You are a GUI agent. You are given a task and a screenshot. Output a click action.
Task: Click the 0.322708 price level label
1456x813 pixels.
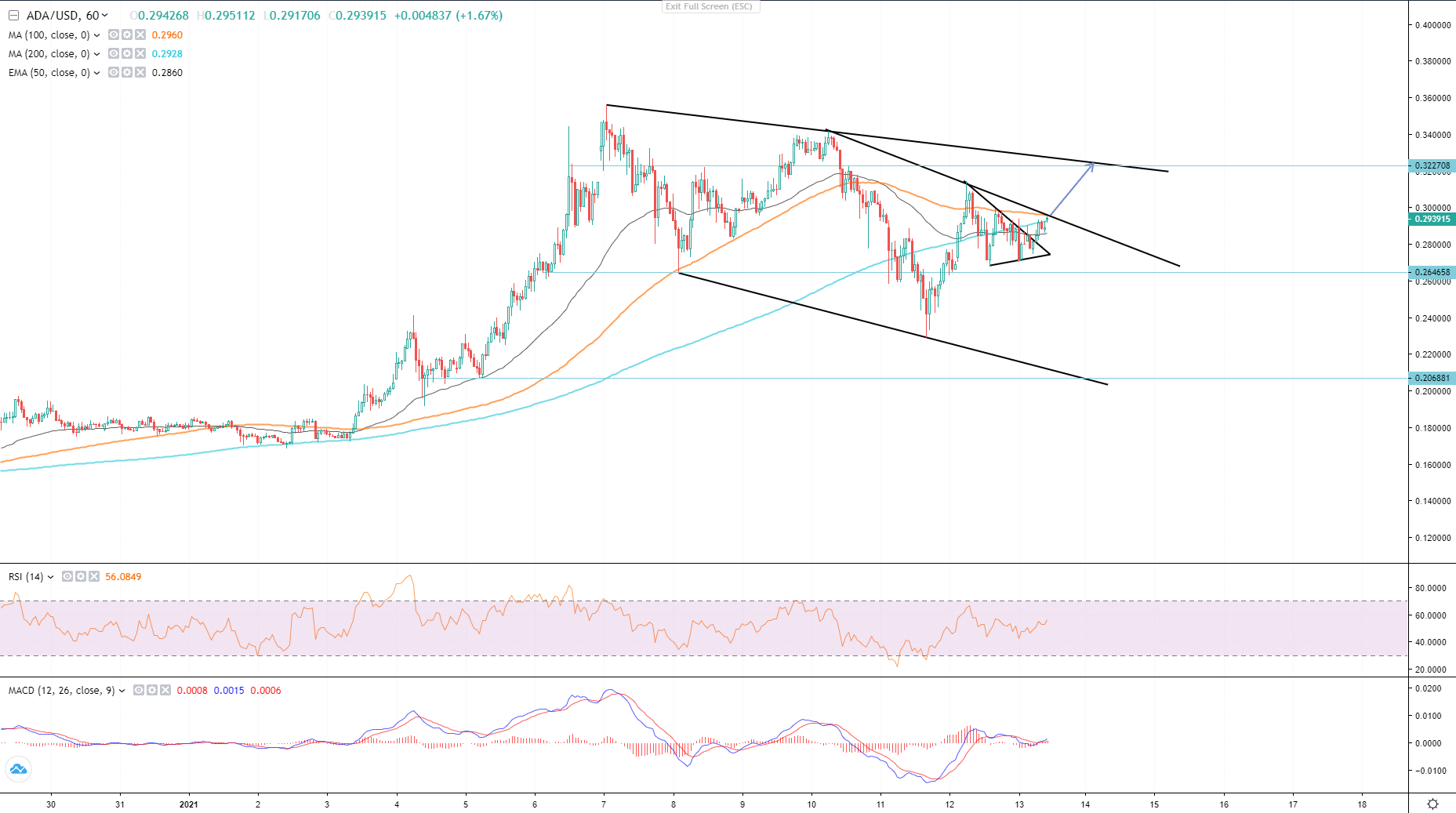coord(1432,165)
